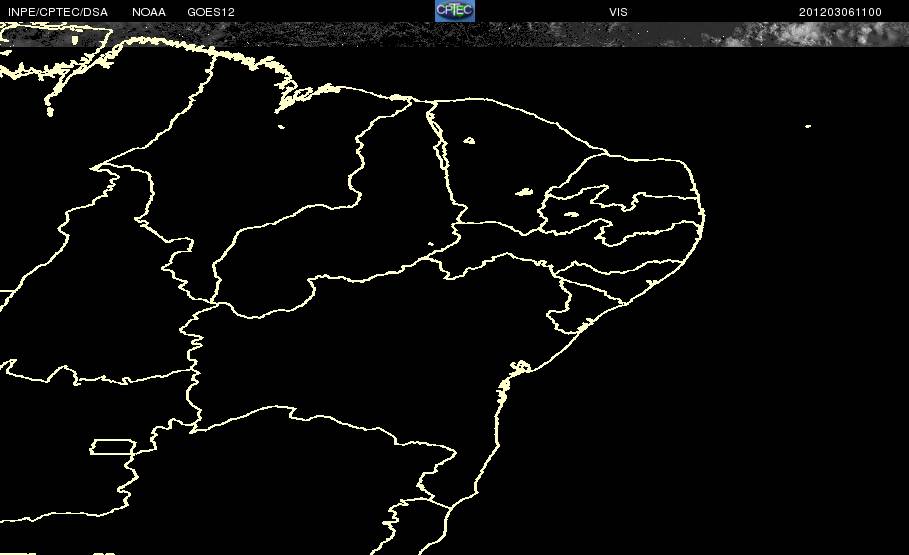Click the INPE/CPTEC/DSA header text
Image resolution: width=909 pixels, height=555 pixels.
[57, 12]
